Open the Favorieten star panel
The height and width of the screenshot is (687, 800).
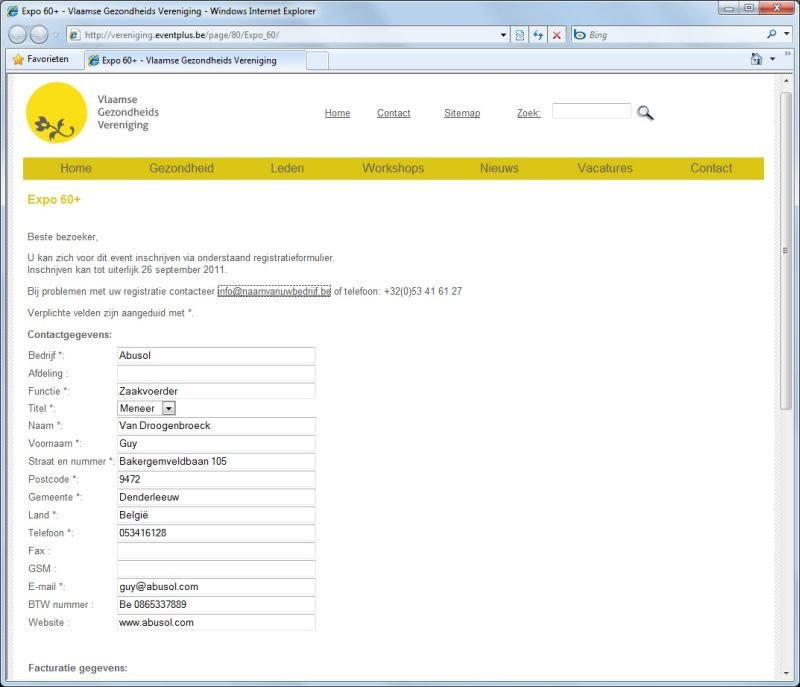pyautogui.click(x=41, y=59)
